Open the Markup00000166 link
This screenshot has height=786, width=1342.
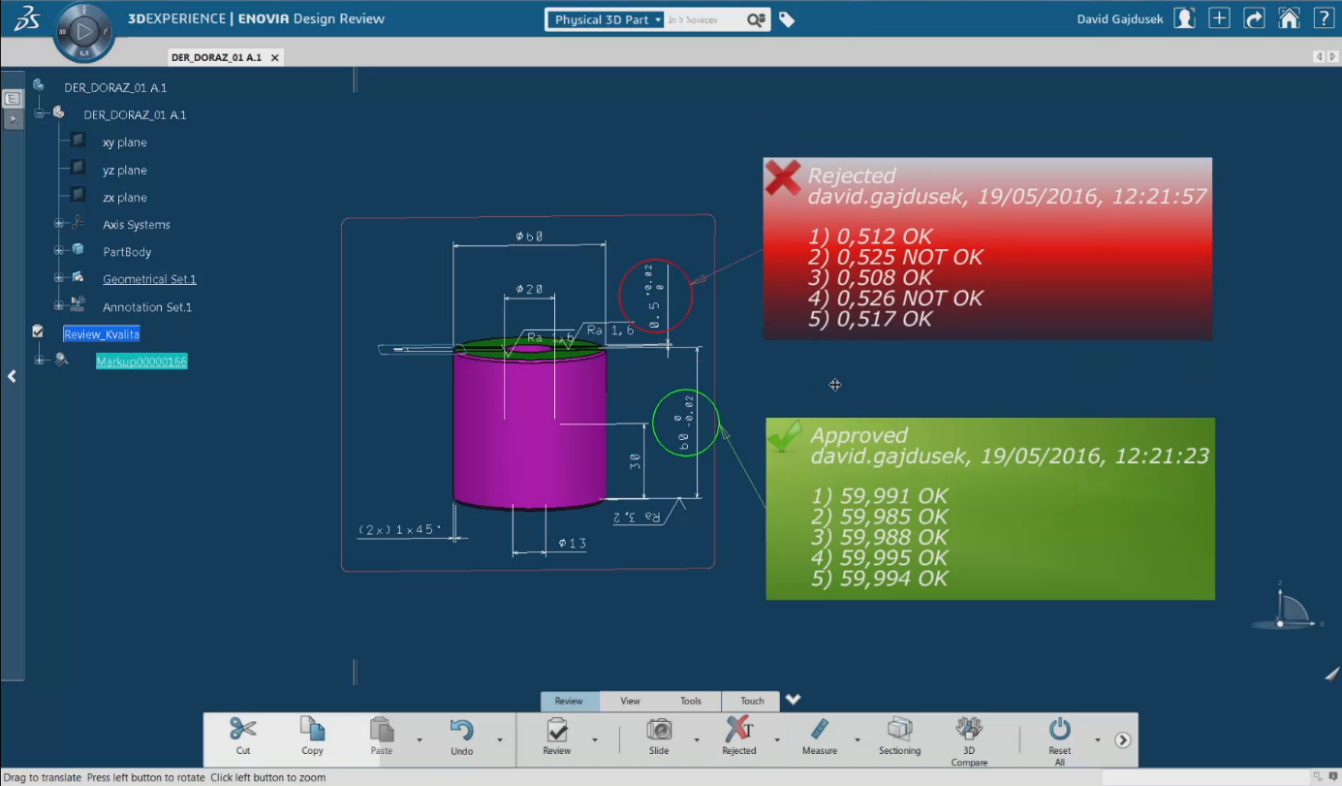[141, 361]
